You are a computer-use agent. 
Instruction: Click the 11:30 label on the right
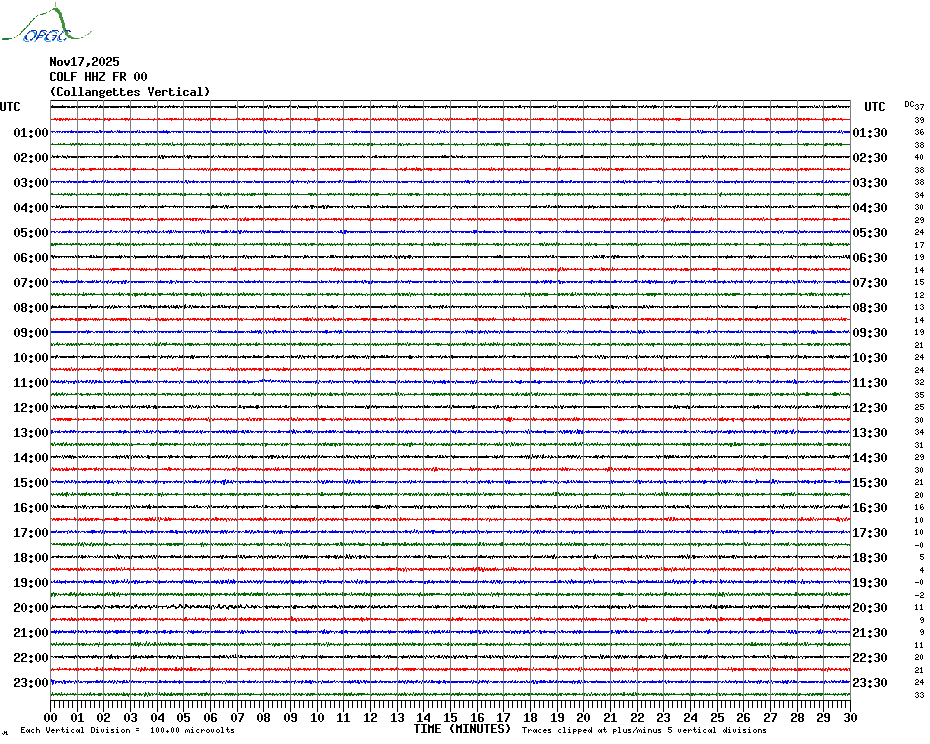(870, 383)
